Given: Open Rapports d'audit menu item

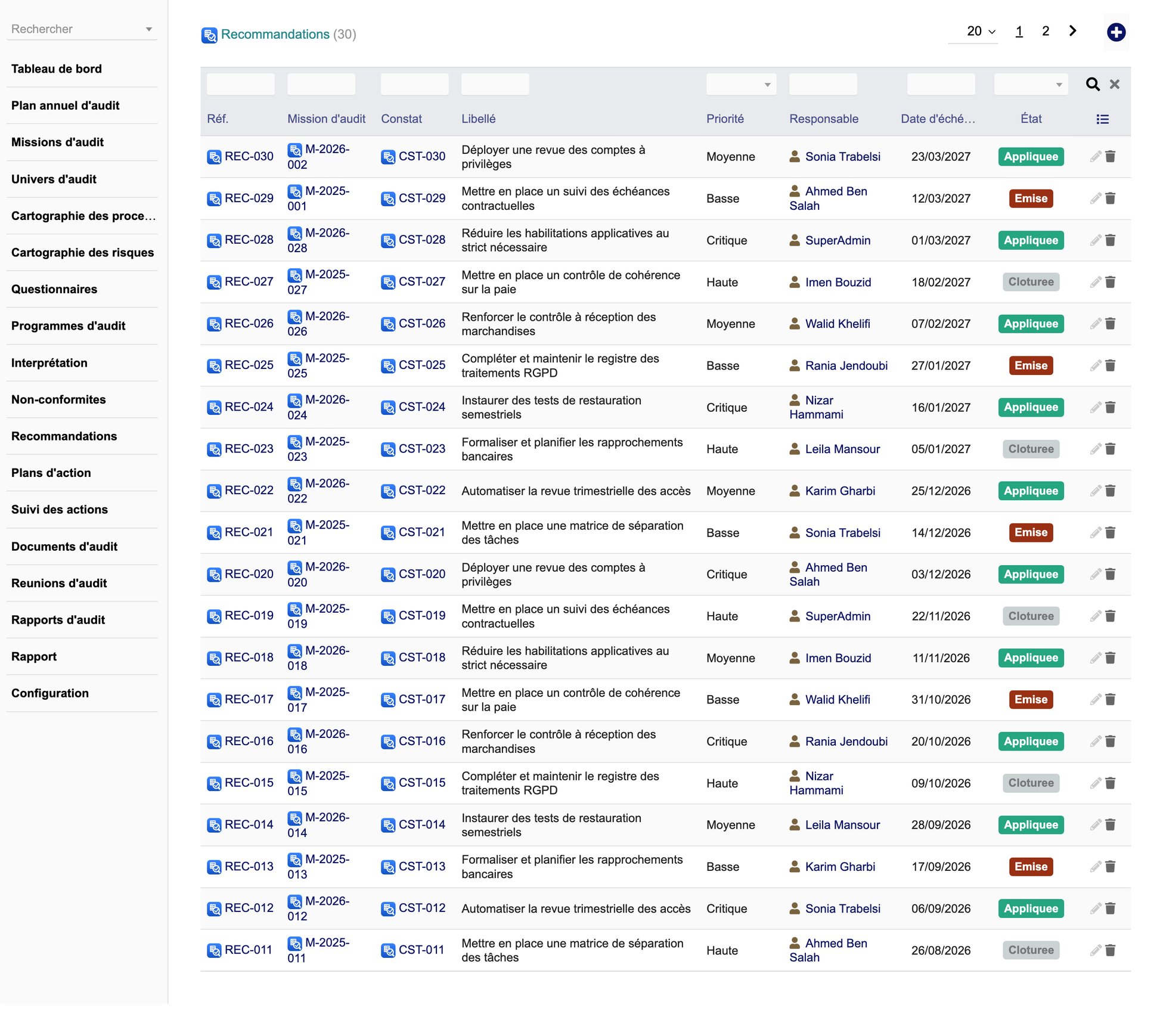Looking at the screenshot, I should tap(58, 620).
